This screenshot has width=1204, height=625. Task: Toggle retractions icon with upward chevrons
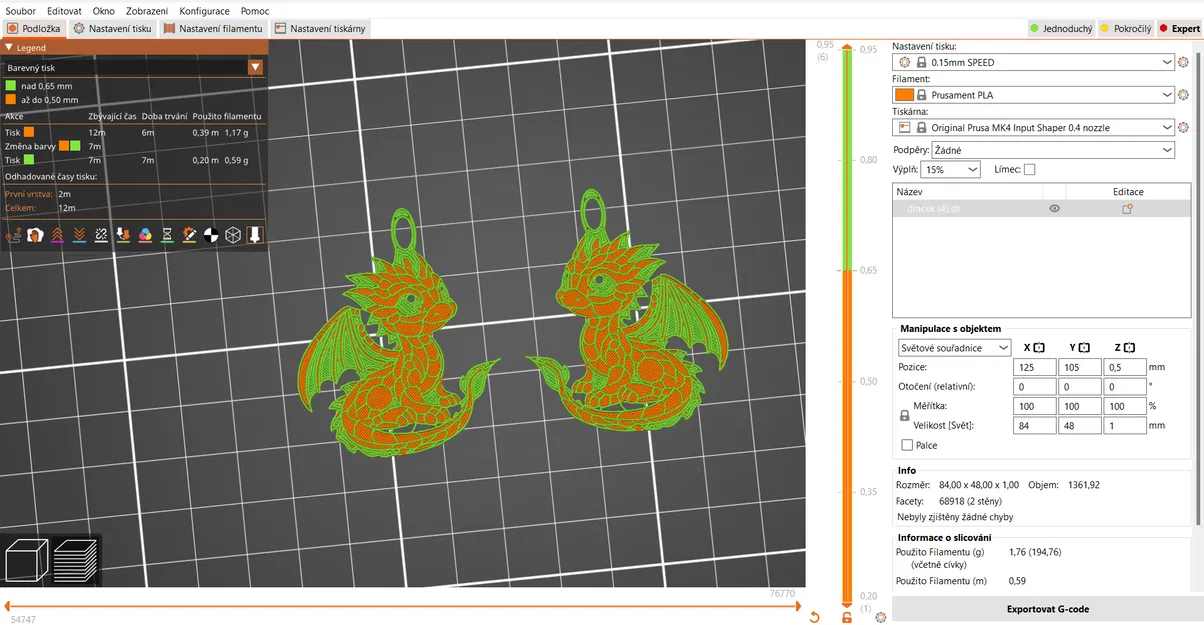click(57, 235)
